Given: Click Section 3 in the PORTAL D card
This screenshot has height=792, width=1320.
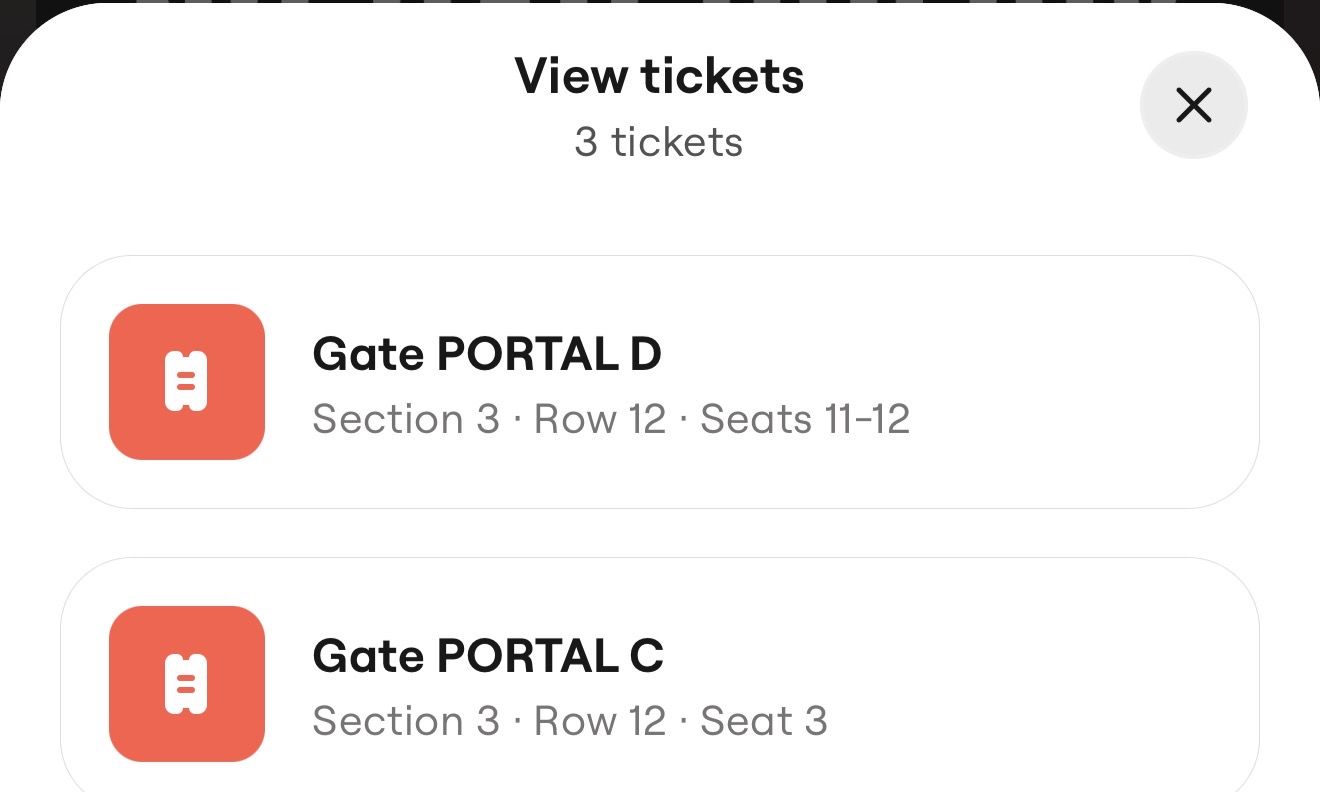Looking at the screenshot, I should tap(405, 419).
